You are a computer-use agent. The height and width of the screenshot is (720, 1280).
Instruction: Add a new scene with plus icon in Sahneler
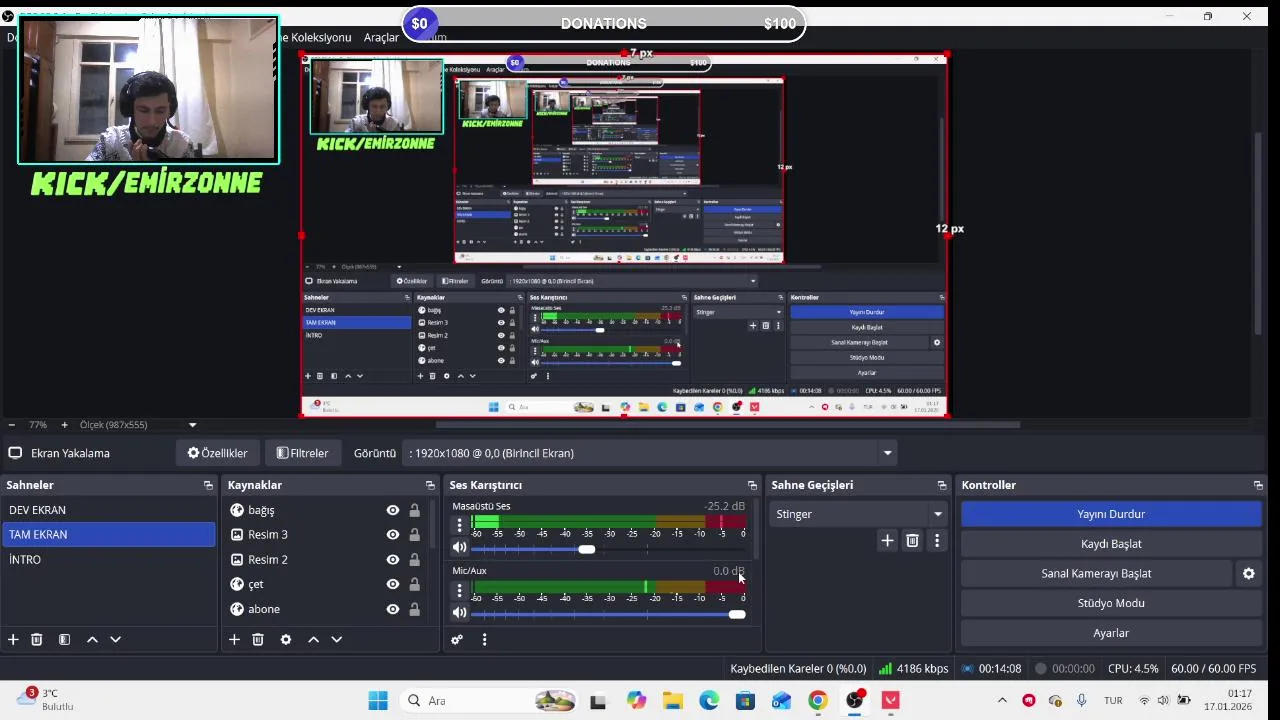click(13, 639)
